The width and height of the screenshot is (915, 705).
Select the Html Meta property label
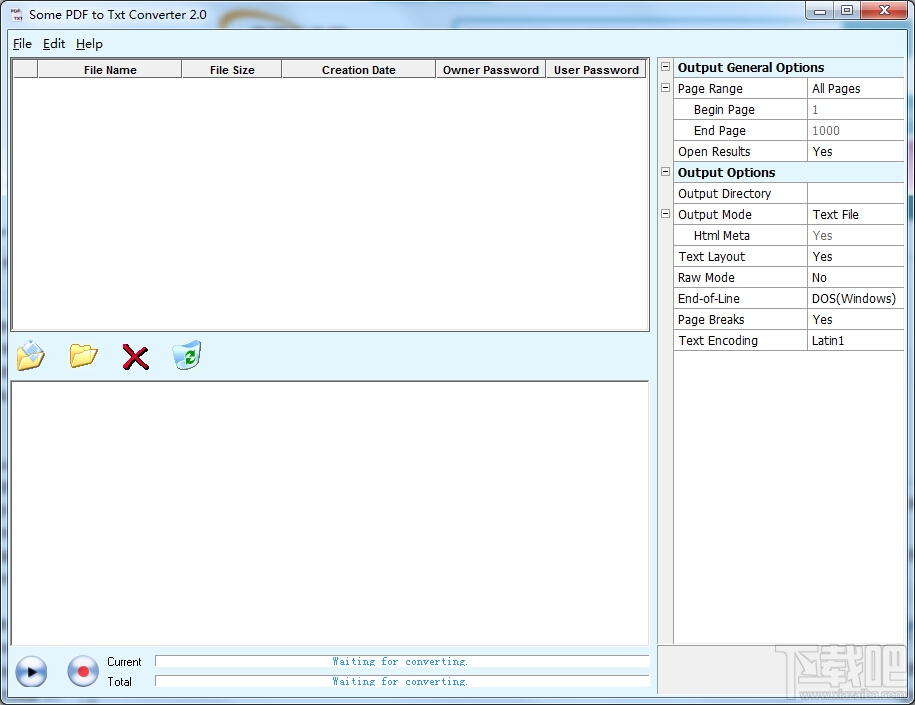[722, 236]
